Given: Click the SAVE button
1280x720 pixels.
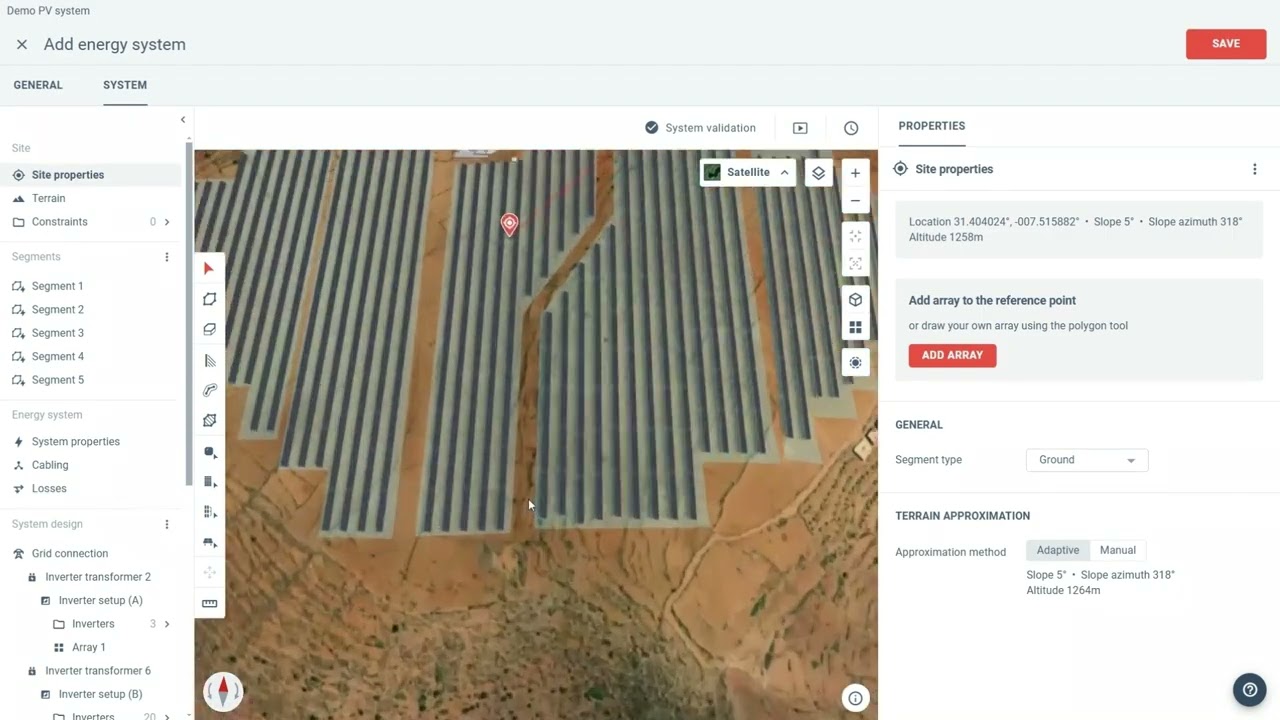Looking at the screenshot, I should click(x=1226, y=44).
